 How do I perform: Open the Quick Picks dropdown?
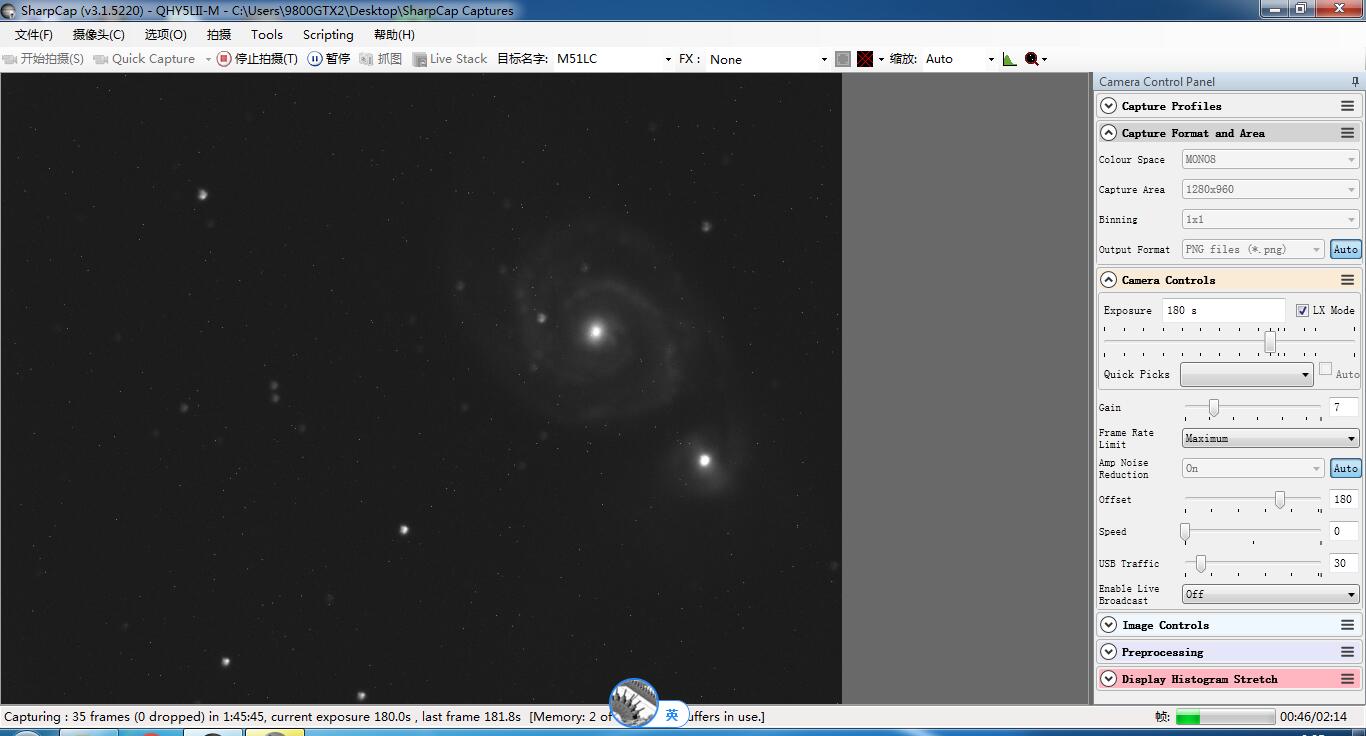click(x=1246, y=374)
